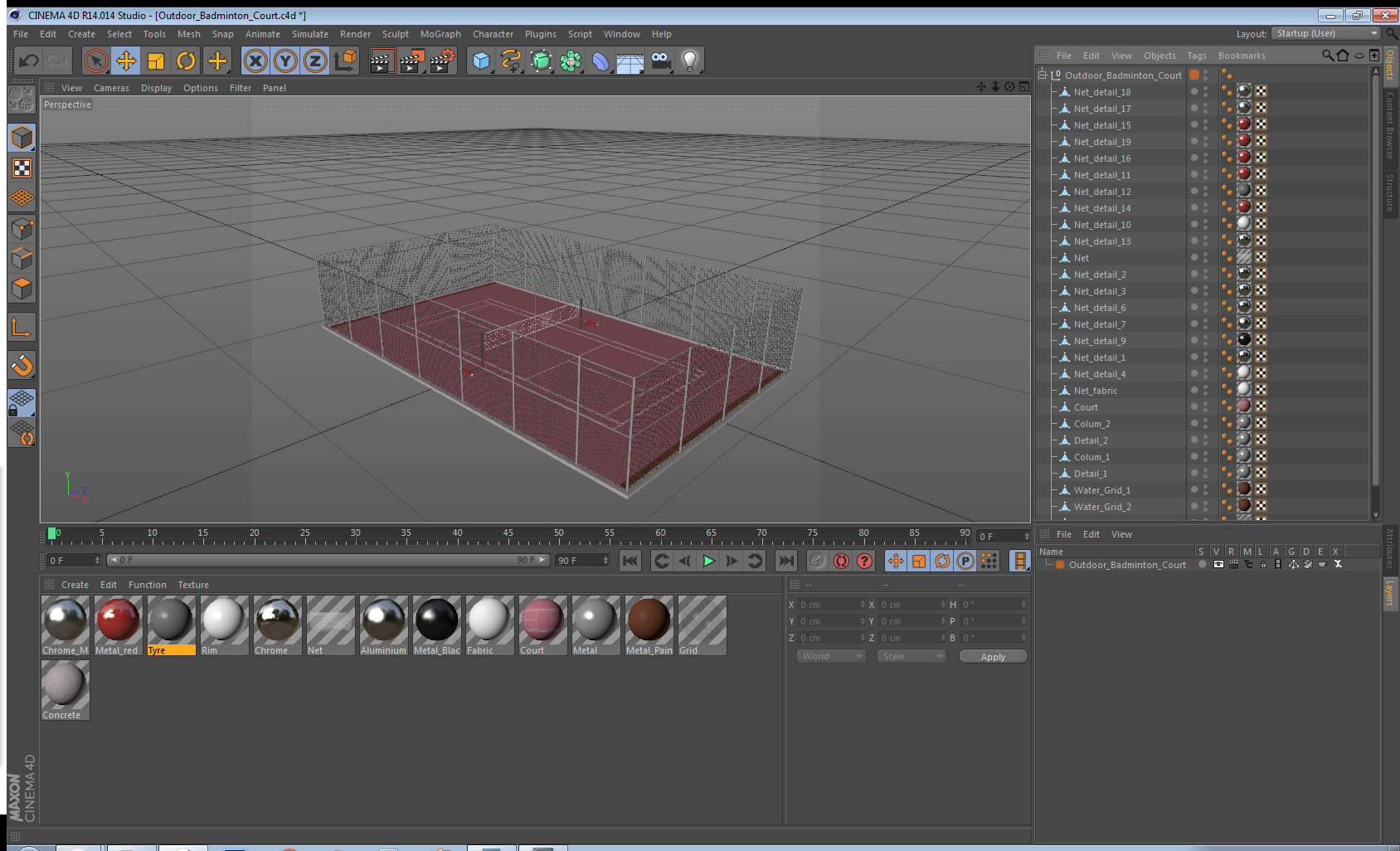
Task: Select the Tyre material
Action: (x=171, y=625)
